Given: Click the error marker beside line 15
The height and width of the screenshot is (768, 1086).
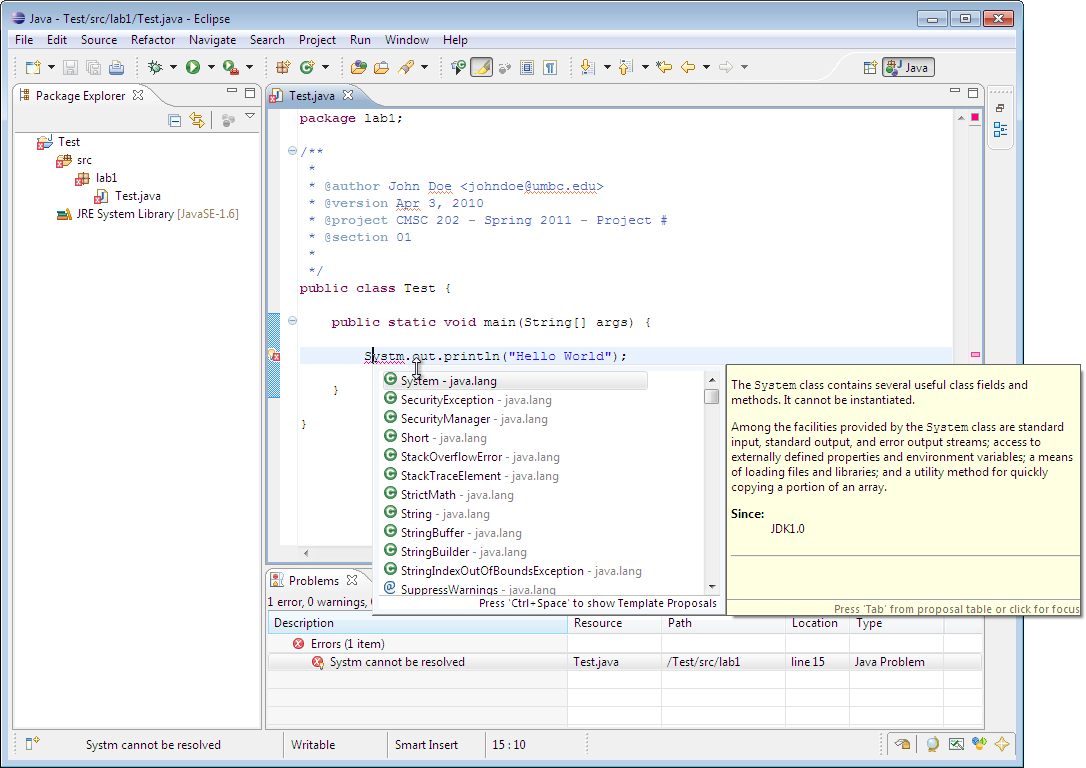Looking at the screenshot, I should (x=274, y=355).
